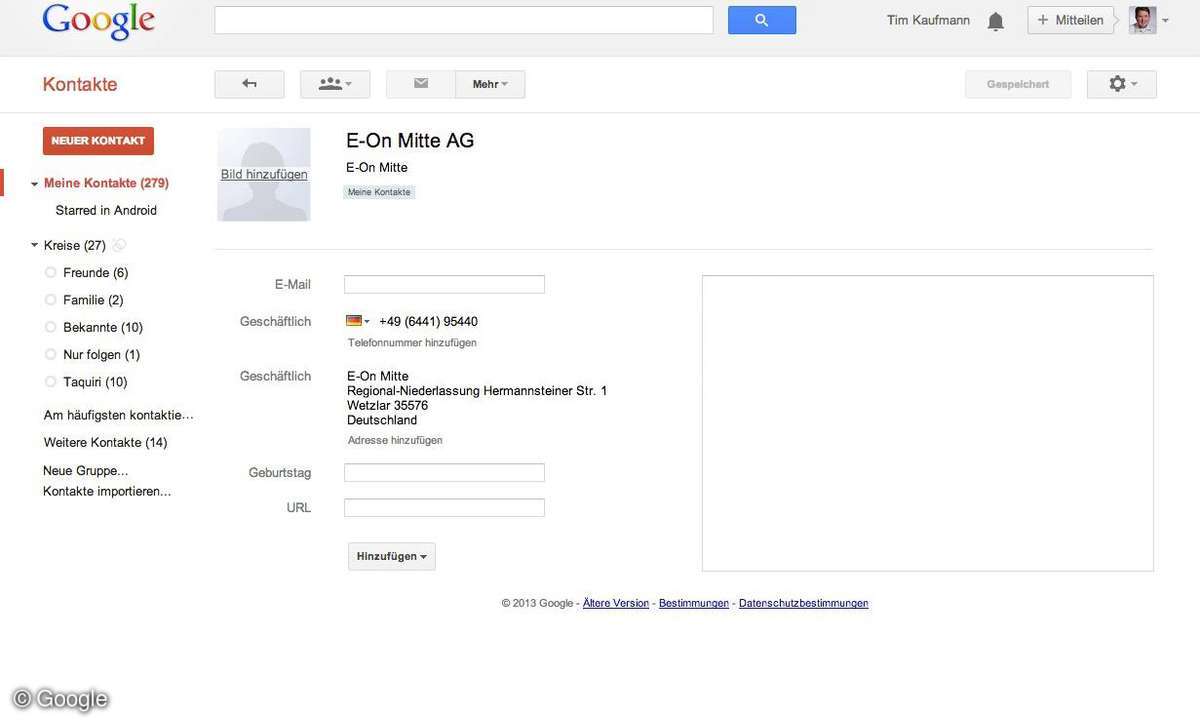Image resolution: width=1200 pixels, height=720 pixels.
Task: Click the Tim Kaufmann name
Action: point(928,20)
